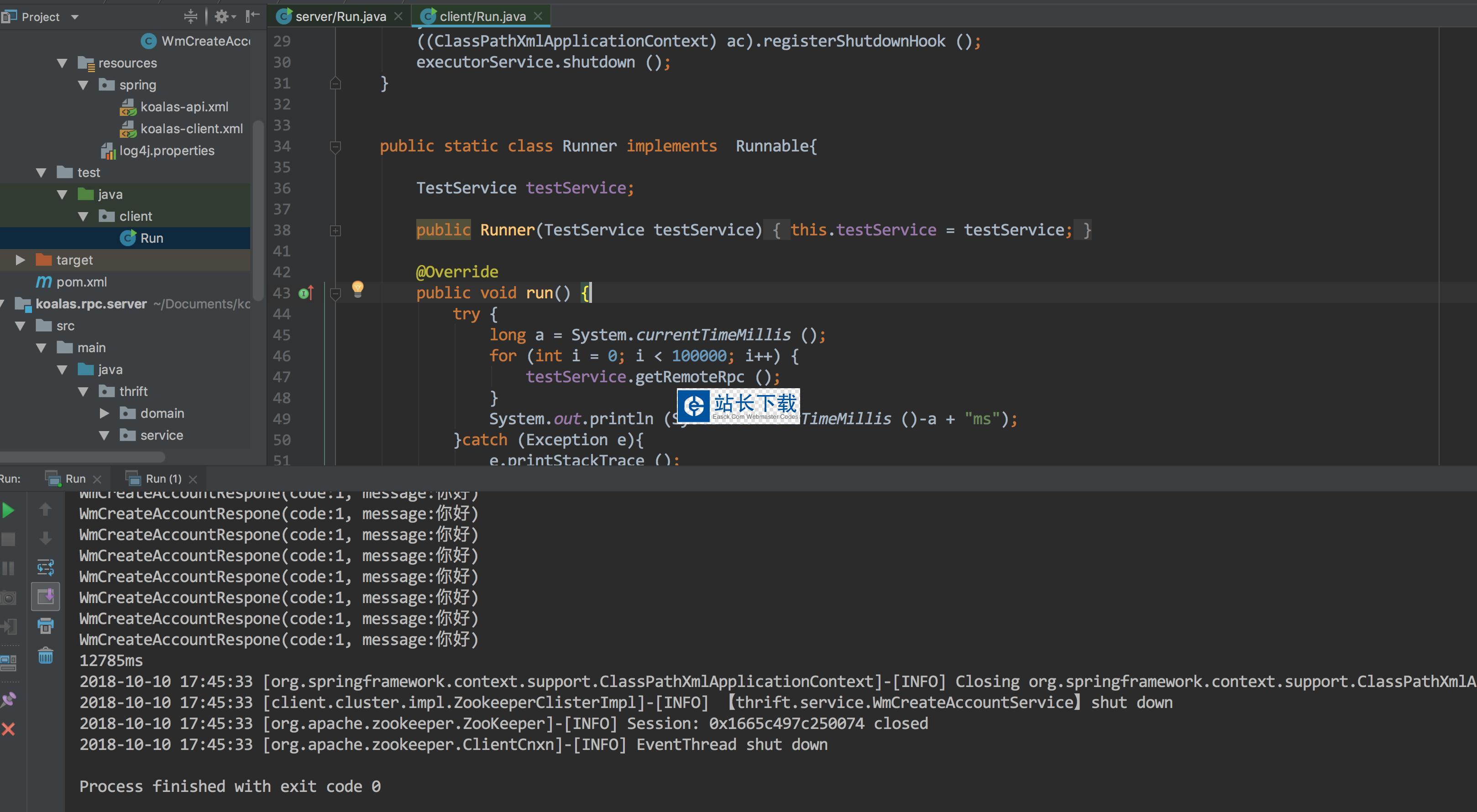
Task: Open the Project view dropdown
Action: click(74, 17)
